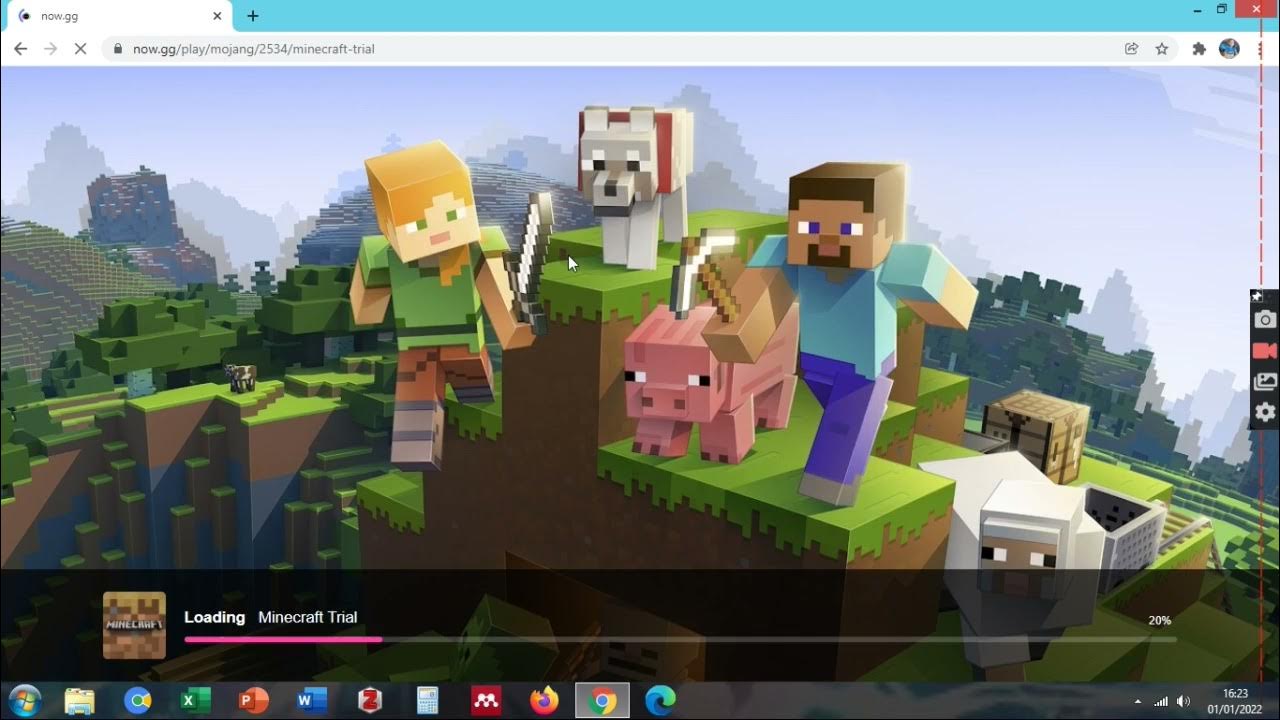
Task: Click the 20% loading percentage
Action: [1159, 621]
